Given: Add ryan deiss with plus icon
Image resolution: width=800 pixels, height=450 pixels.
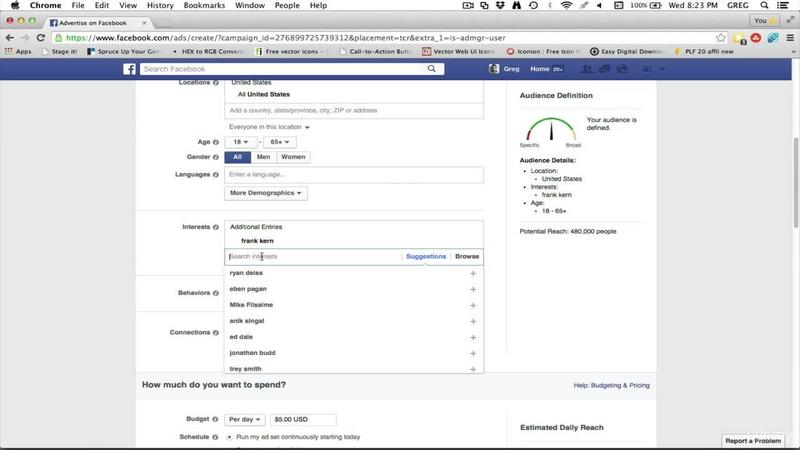Looking at the screenshot, I should coord(473,273).
